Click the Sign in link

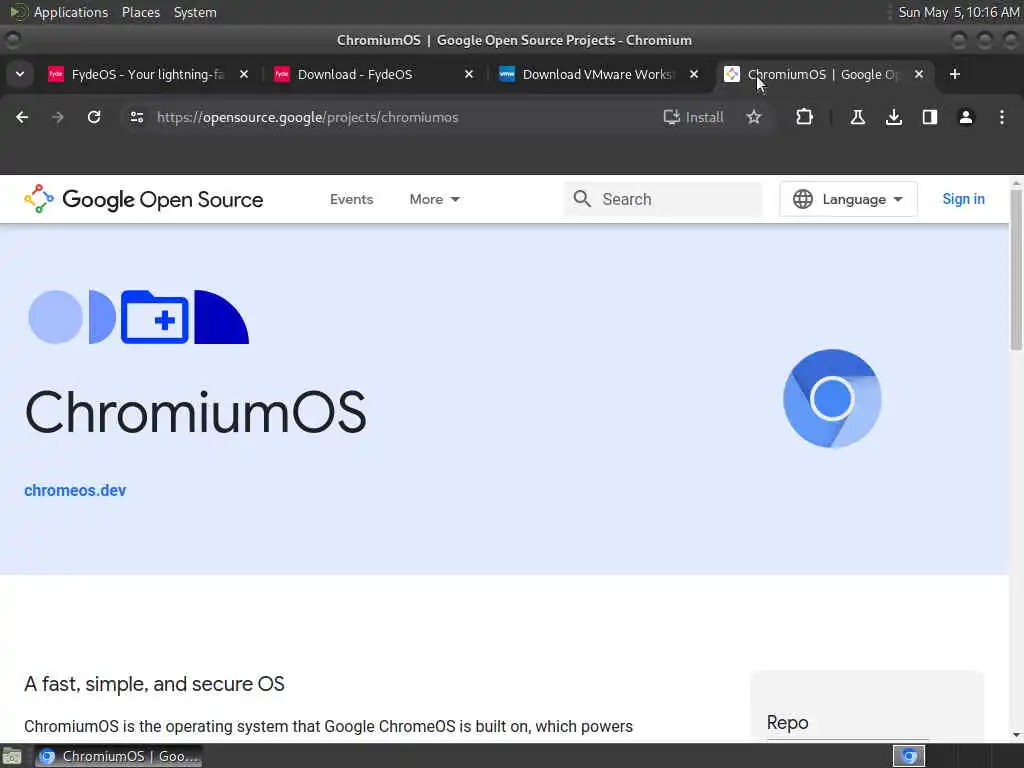coord(963,199)
